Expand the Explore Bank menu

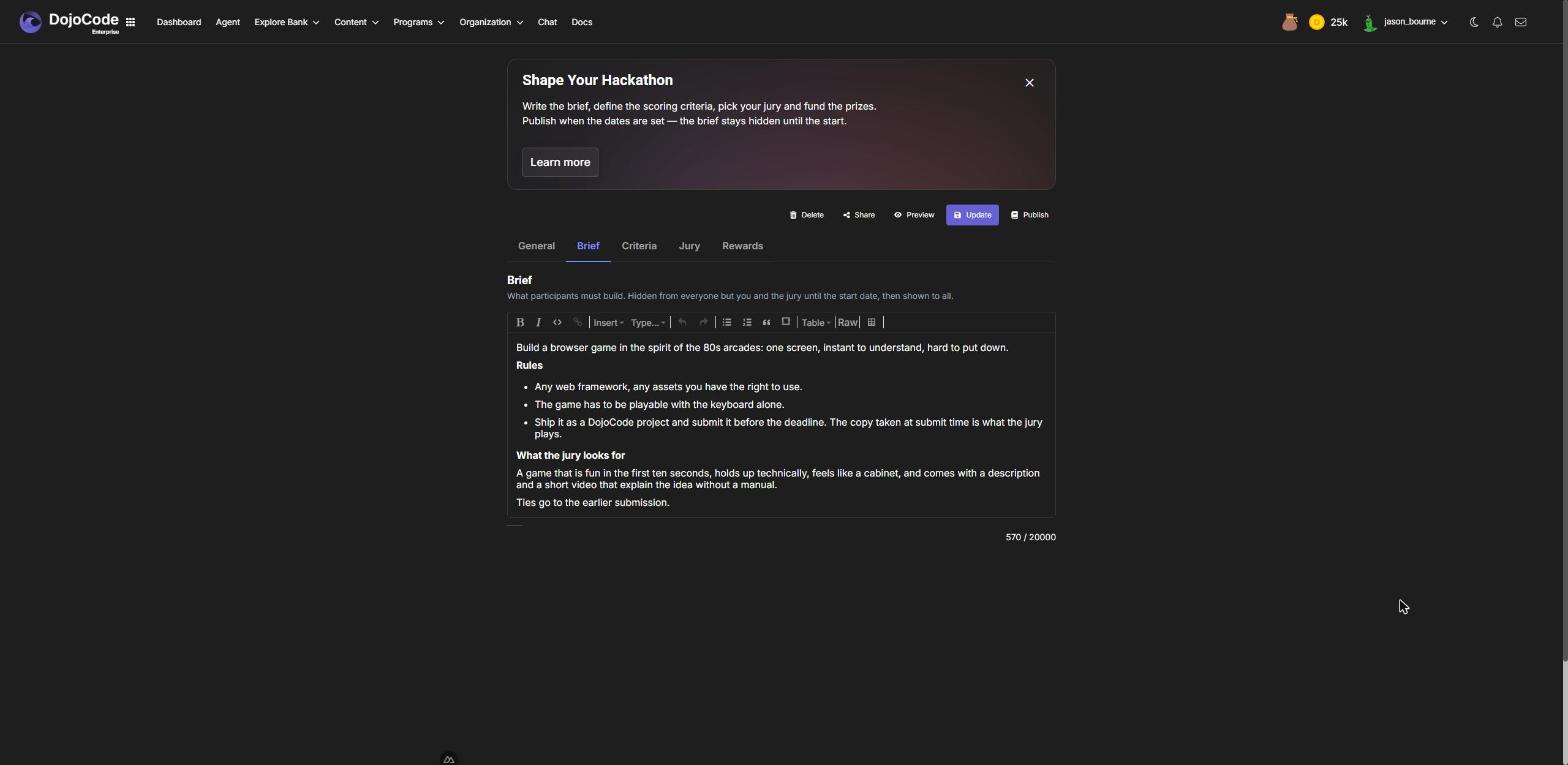coord(286,22)
